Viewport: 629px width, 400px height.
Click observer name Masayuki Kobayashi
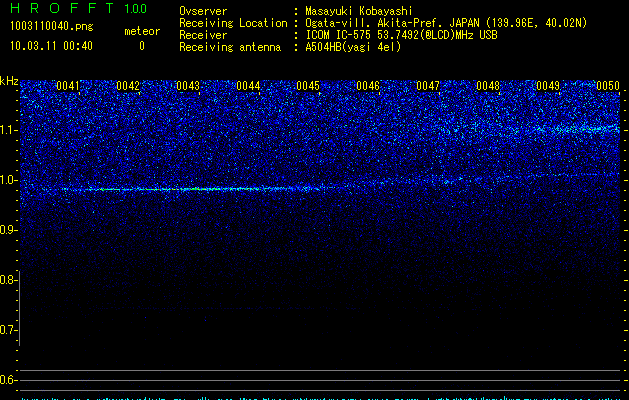(x=359, y=11)
